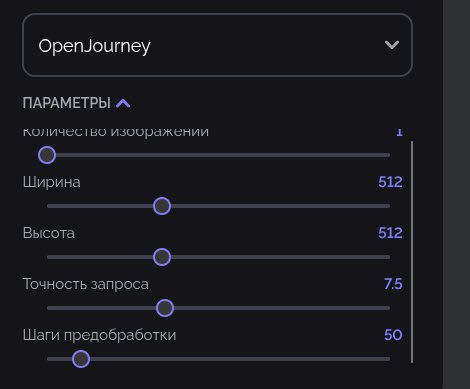Click the Количество изображений label
470x389 pixels.
116,132
